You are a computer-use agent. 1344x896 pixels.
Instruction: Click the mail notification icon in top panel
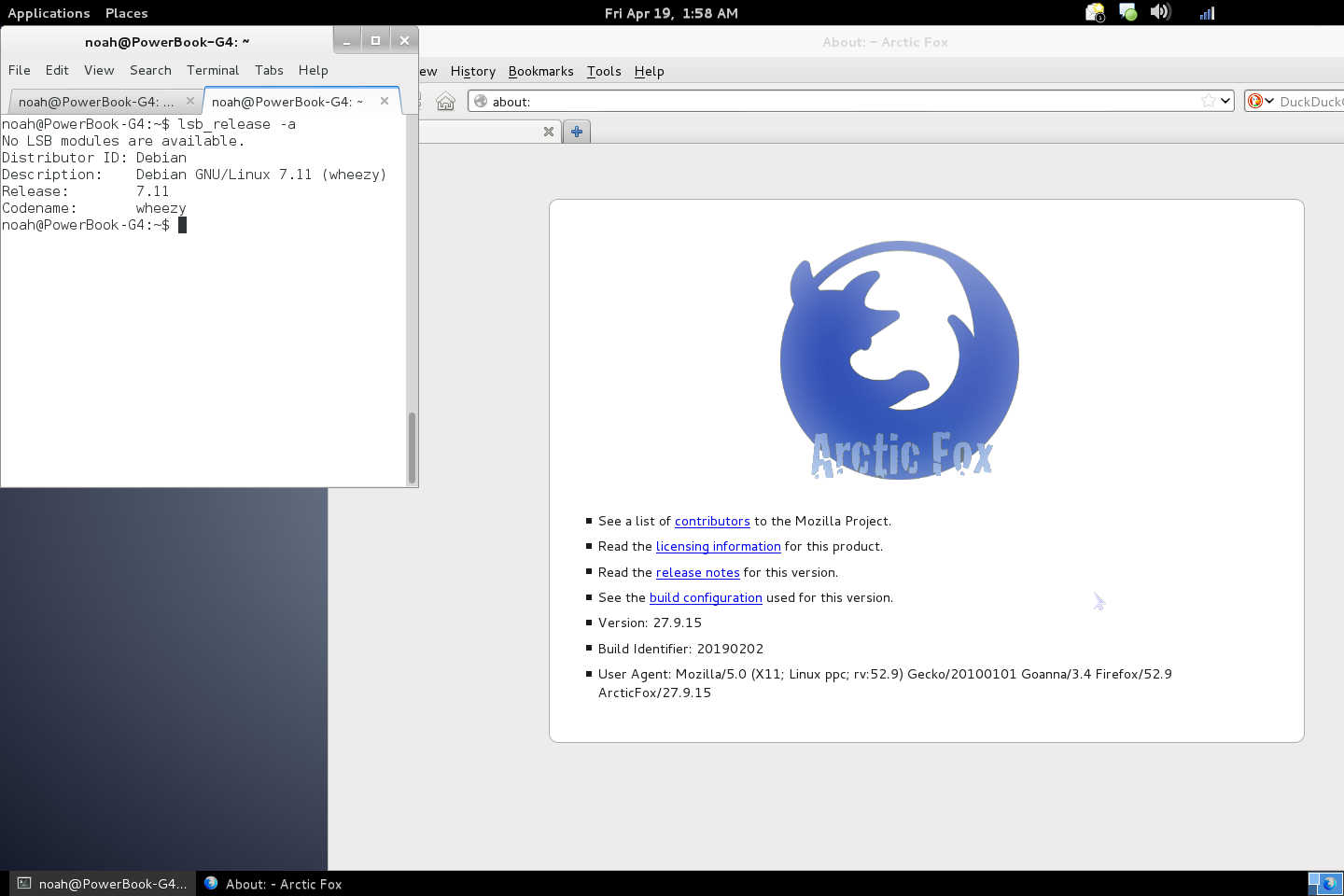[x=1095, y=12]
